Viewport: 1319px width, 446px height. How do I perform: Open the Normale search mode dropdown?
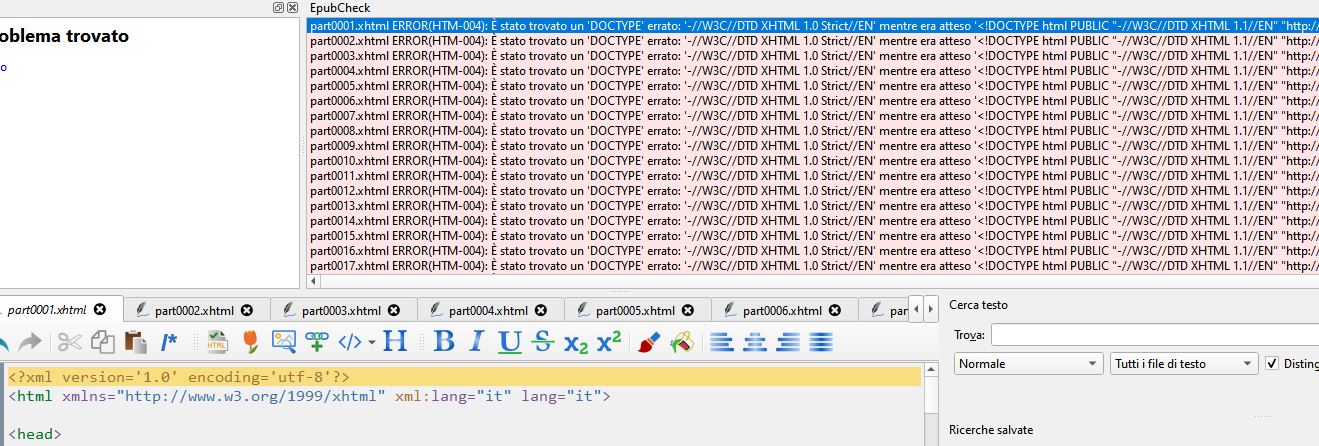point(1029,364)
